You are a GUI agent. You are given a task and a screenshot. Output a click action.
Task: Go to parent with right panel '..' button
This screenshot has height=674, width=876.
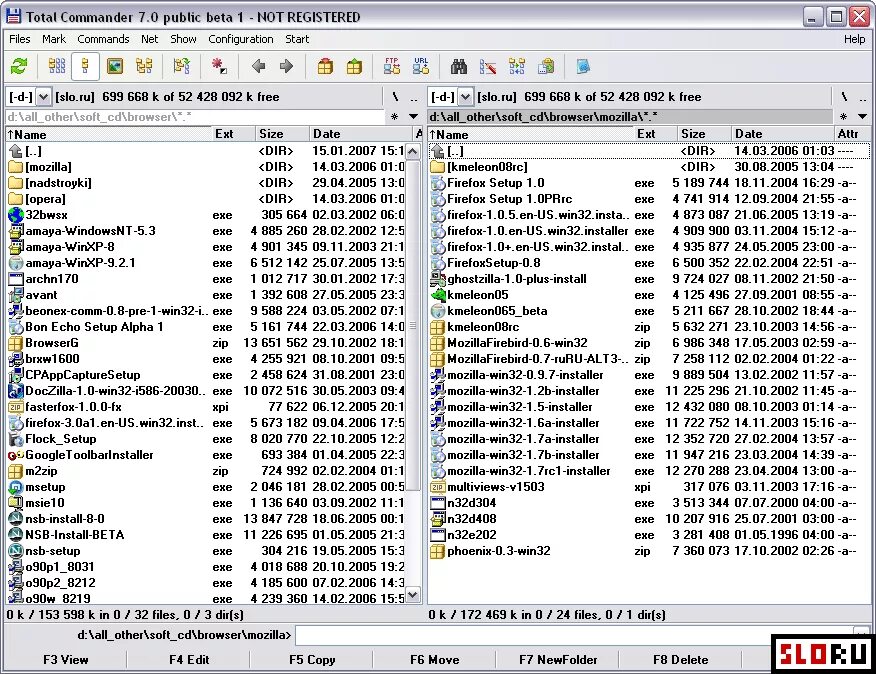(x=863, y=97)
